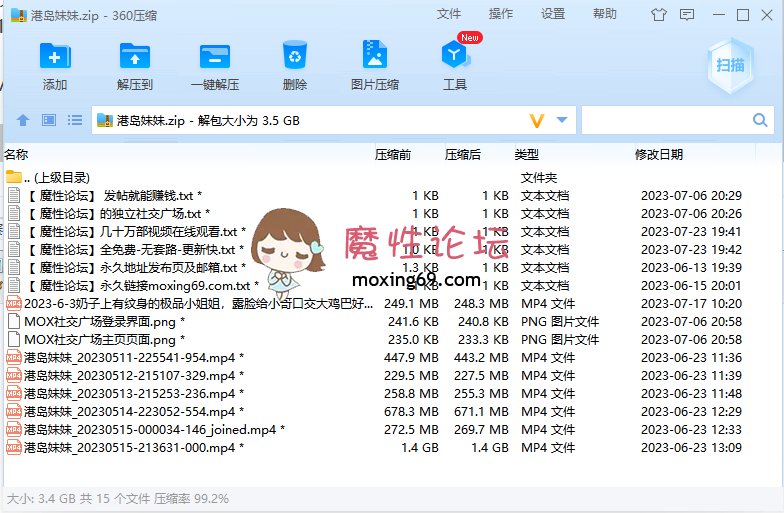The width and height of the screenshot is (784, 513).
Task: Go up one folder with the up arrow icon
Action: [x=23, y=120]
